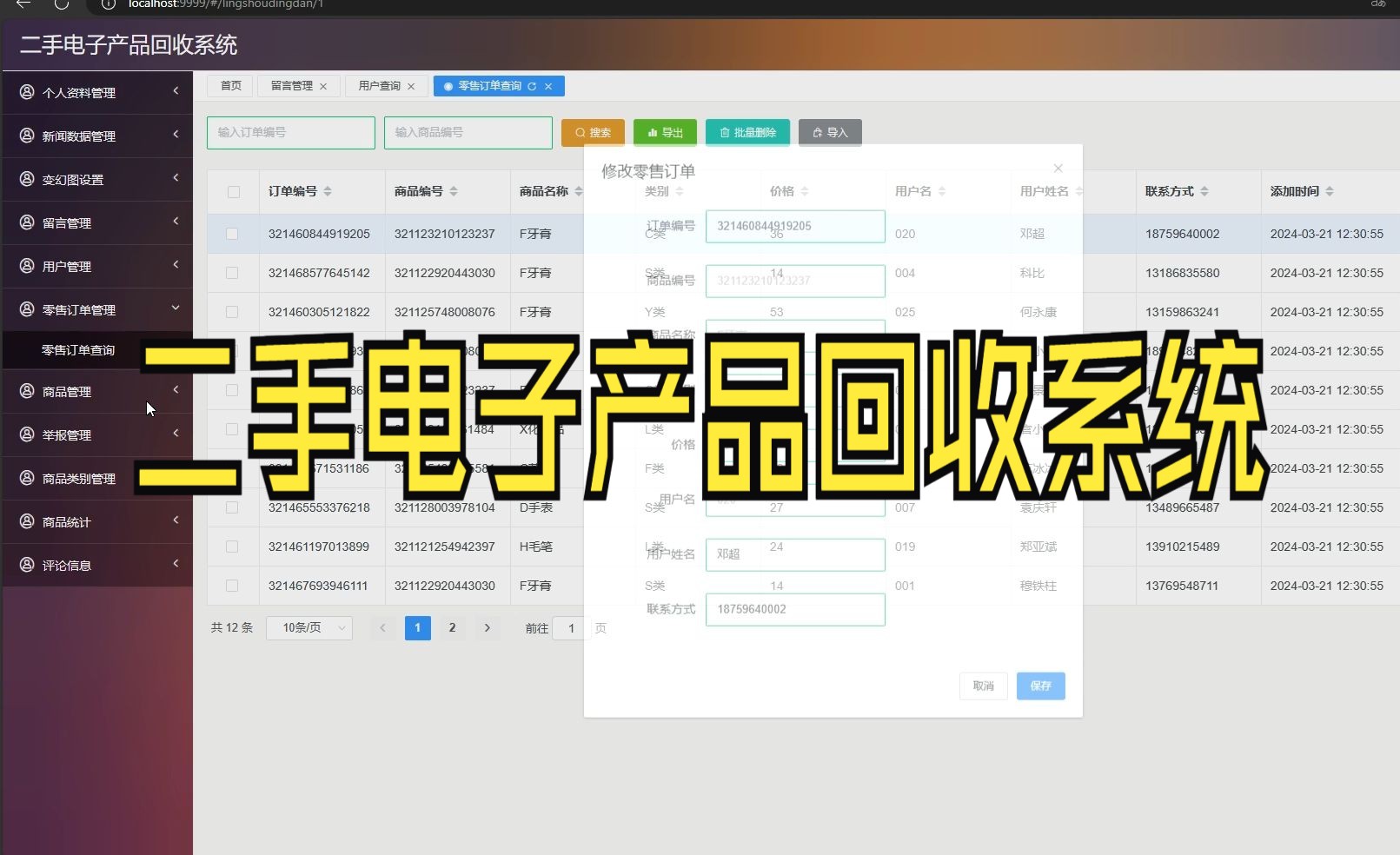Click the 变幻图设置 sidebar icon
The image size is (1400, 855).
(27, 179)
